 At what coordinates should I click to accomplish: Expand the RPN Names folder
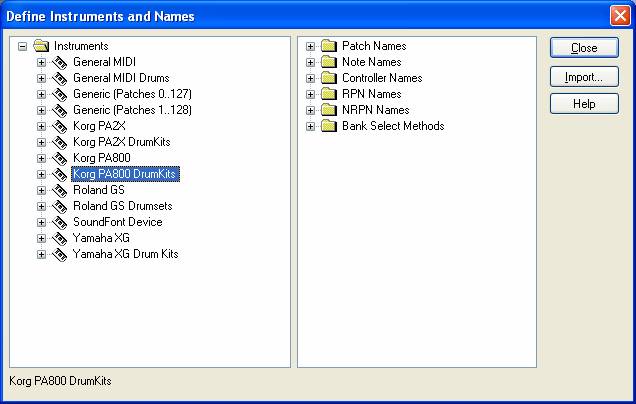coord(310,95)
